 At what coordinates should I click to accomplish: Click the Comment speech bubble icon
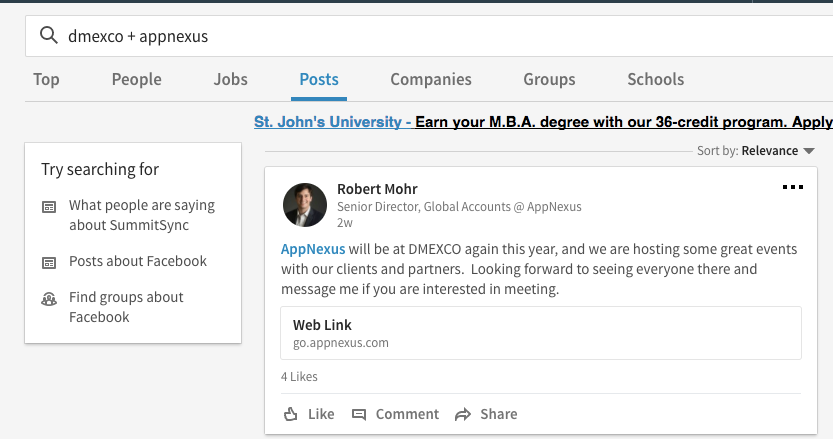pos(359,414)
